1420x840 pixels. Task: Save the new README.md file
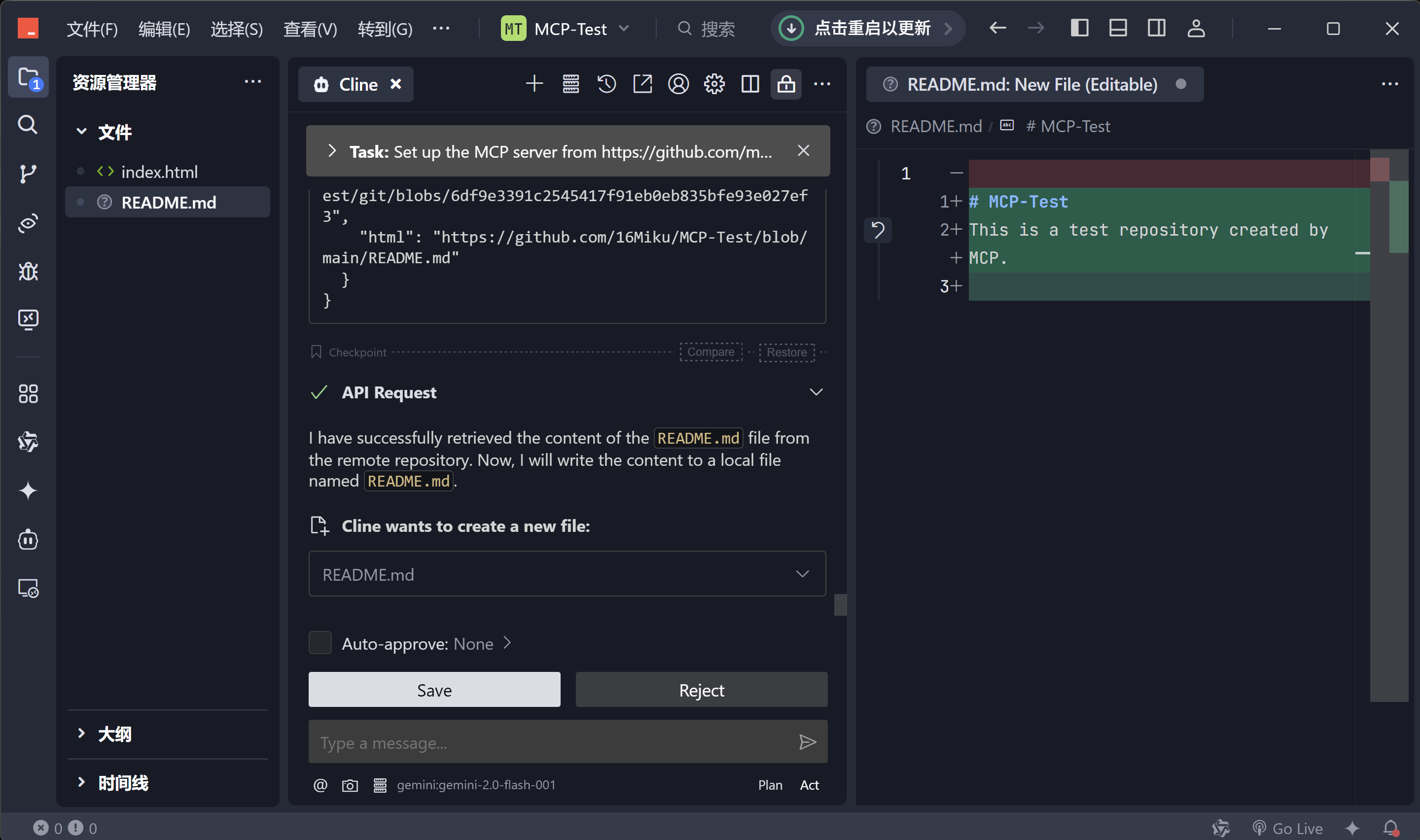point(433,690)
